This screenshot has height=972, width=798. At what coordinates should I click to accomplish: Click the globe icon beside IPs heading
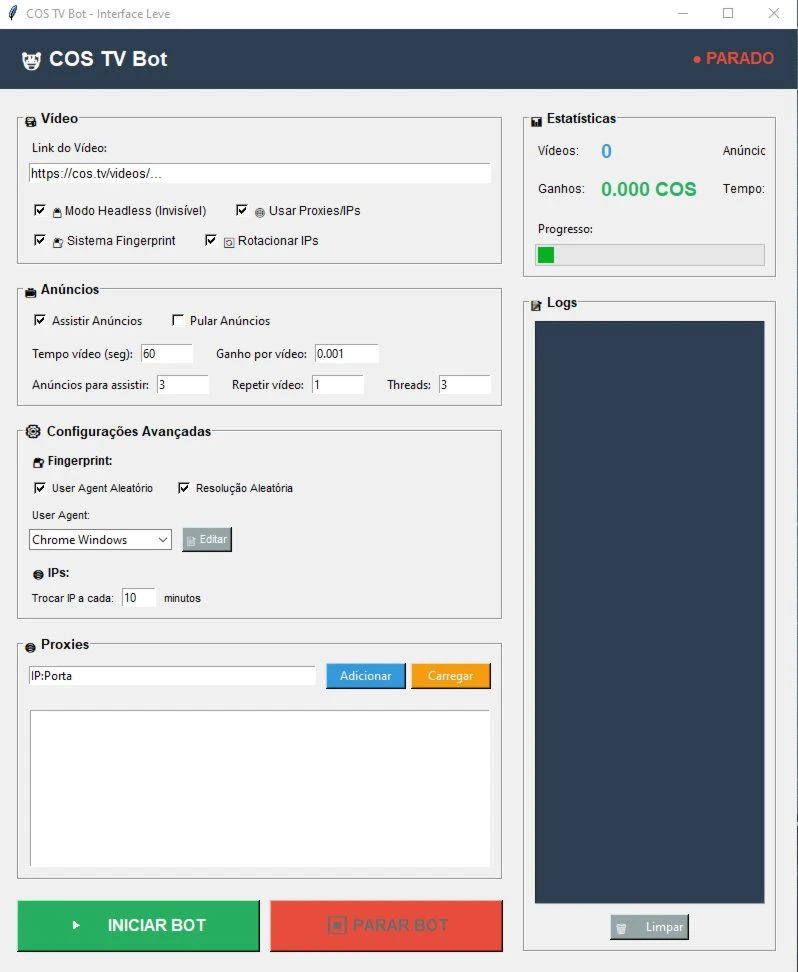(x=38, y=575)
